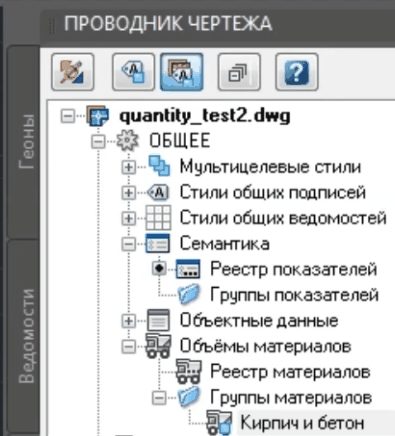Click the gear icon beside ОБЩЕЕ
The image size is (395, 436).
(127, 141)
